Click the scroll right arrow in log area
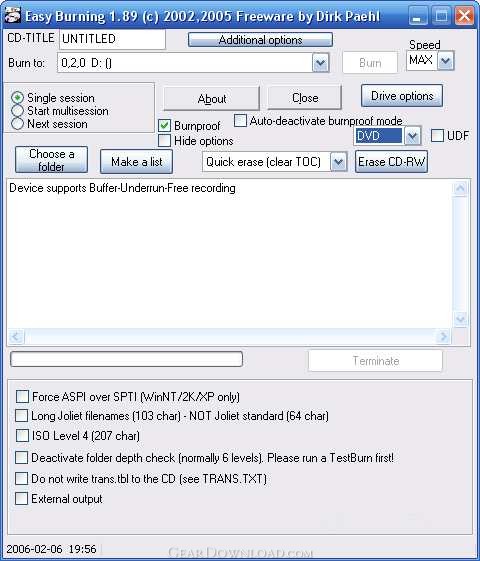Viewport: 480px width, 561px height. (444, 336)
